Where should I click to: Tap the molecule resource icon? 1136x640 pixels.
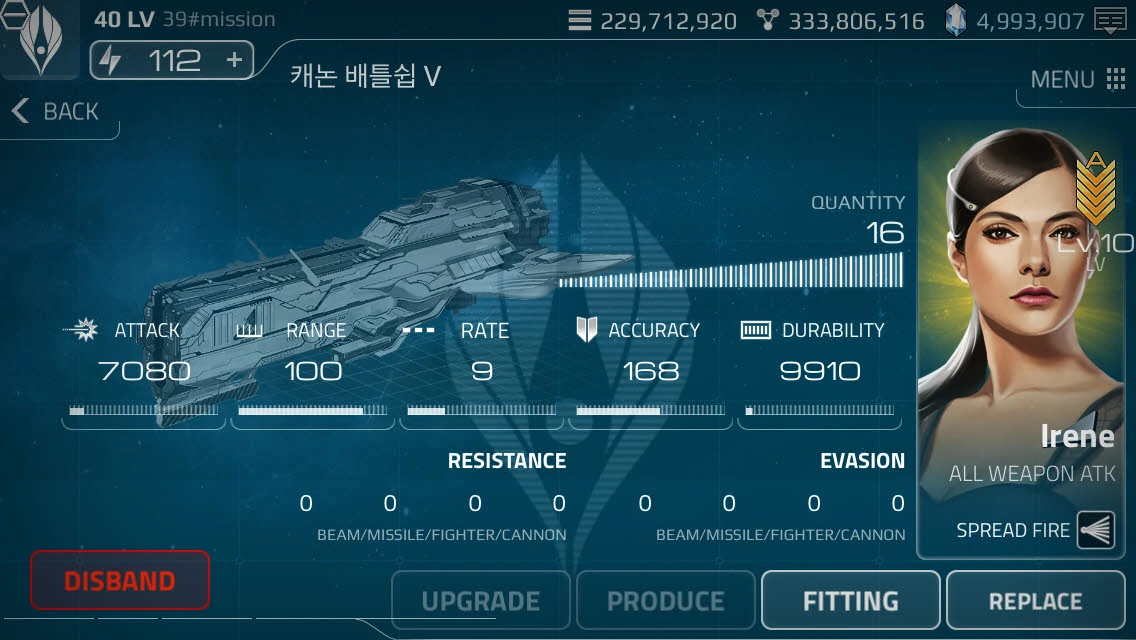[x=767, y=20]
